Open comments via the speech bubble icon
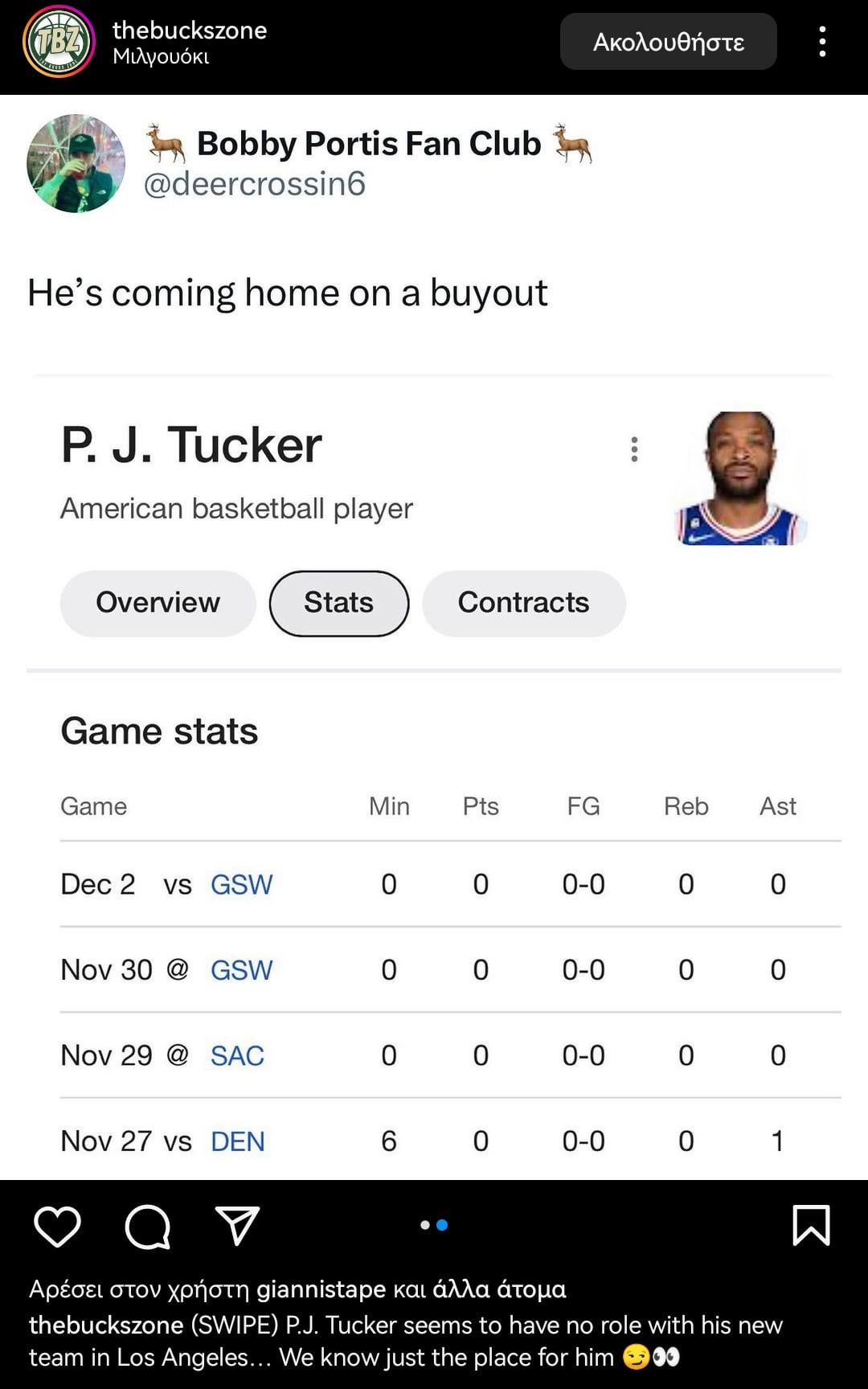The width and height of the screenshot is (868, 1389). [x=148, y=1226]
